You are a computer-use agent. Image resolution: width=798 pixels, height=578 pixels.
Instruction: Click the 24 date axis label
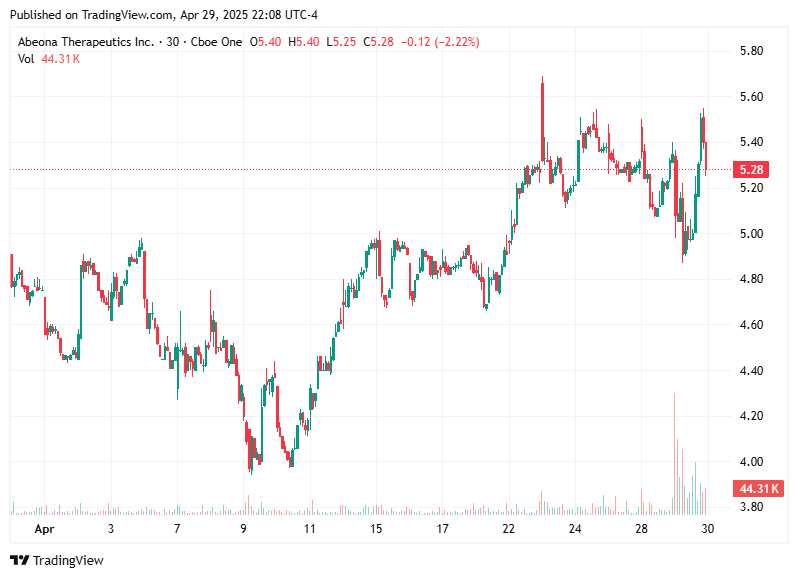[575, 529]
